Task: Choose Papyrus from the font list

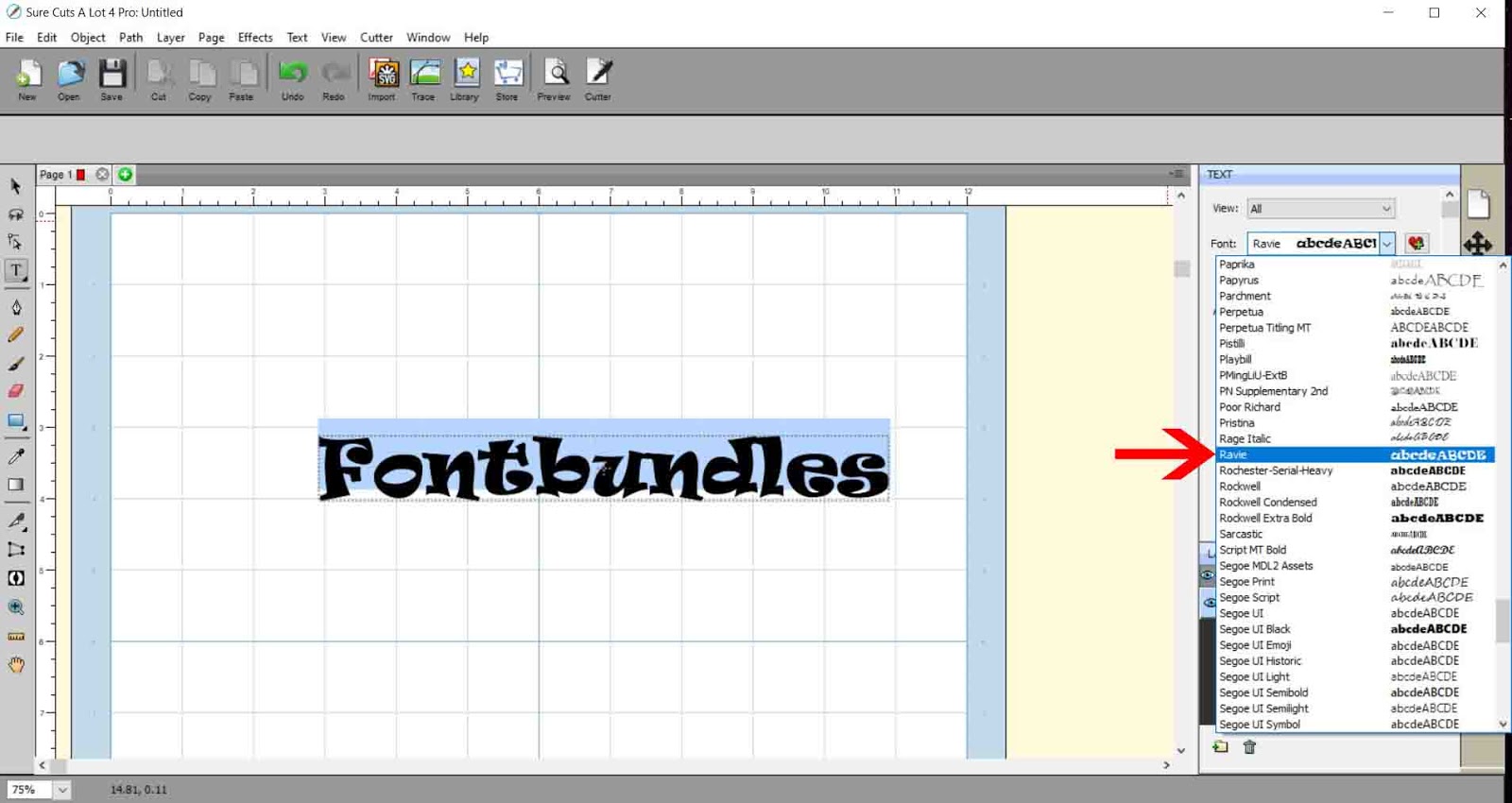Action: (x=1355, y=281)
